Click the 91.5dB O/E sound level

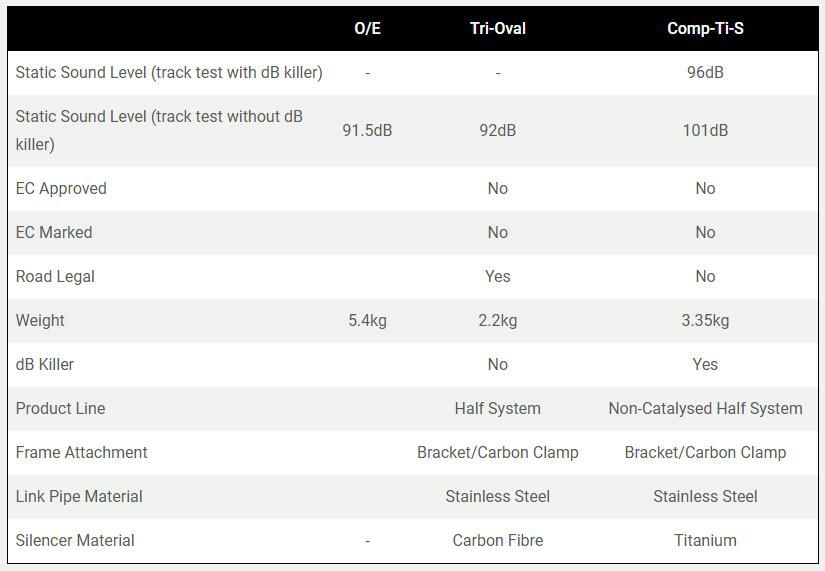coord(367,130)
